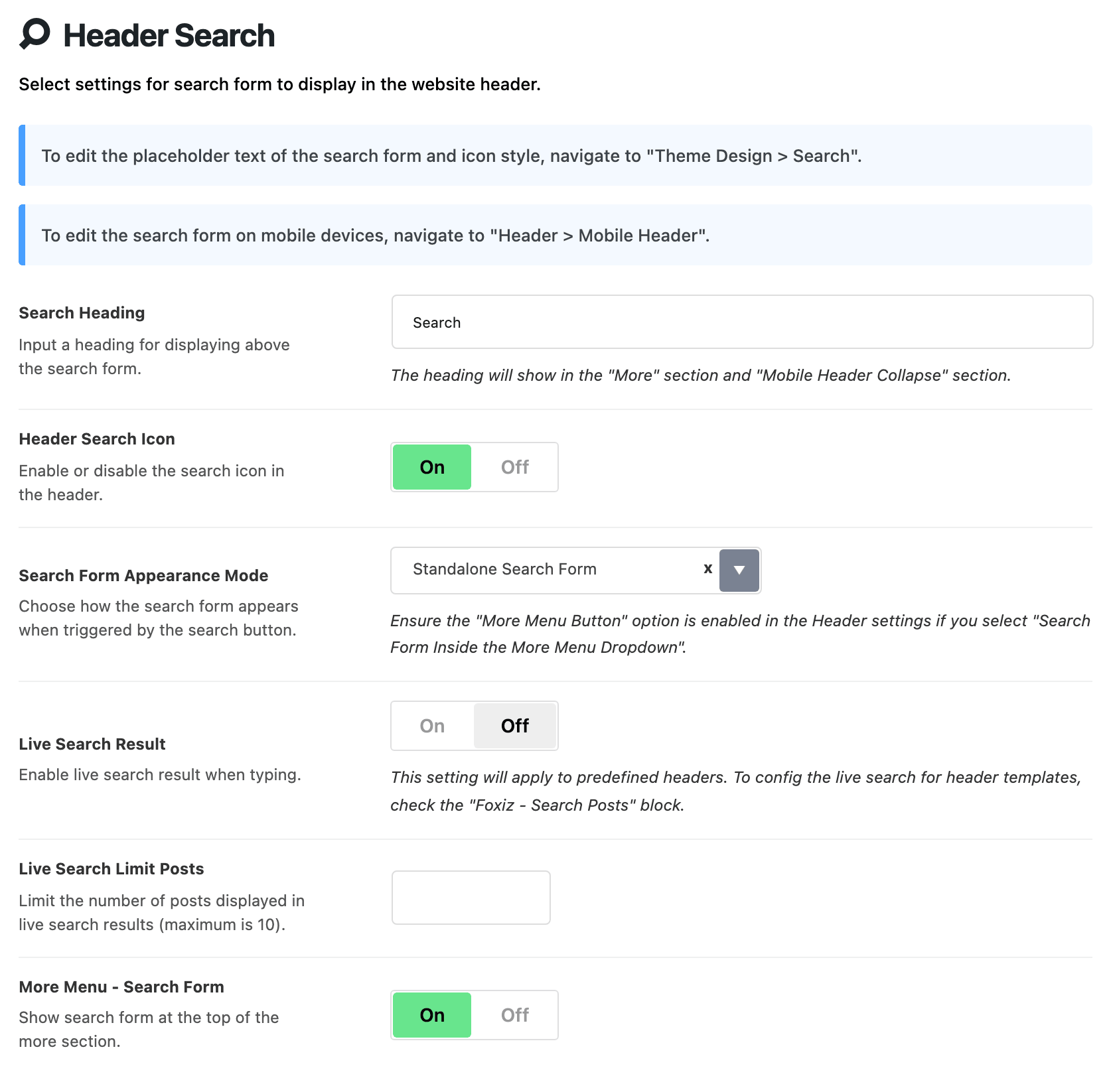
Task: Click the "Select settings for search form" subtitle
Action: click(279, 84)
